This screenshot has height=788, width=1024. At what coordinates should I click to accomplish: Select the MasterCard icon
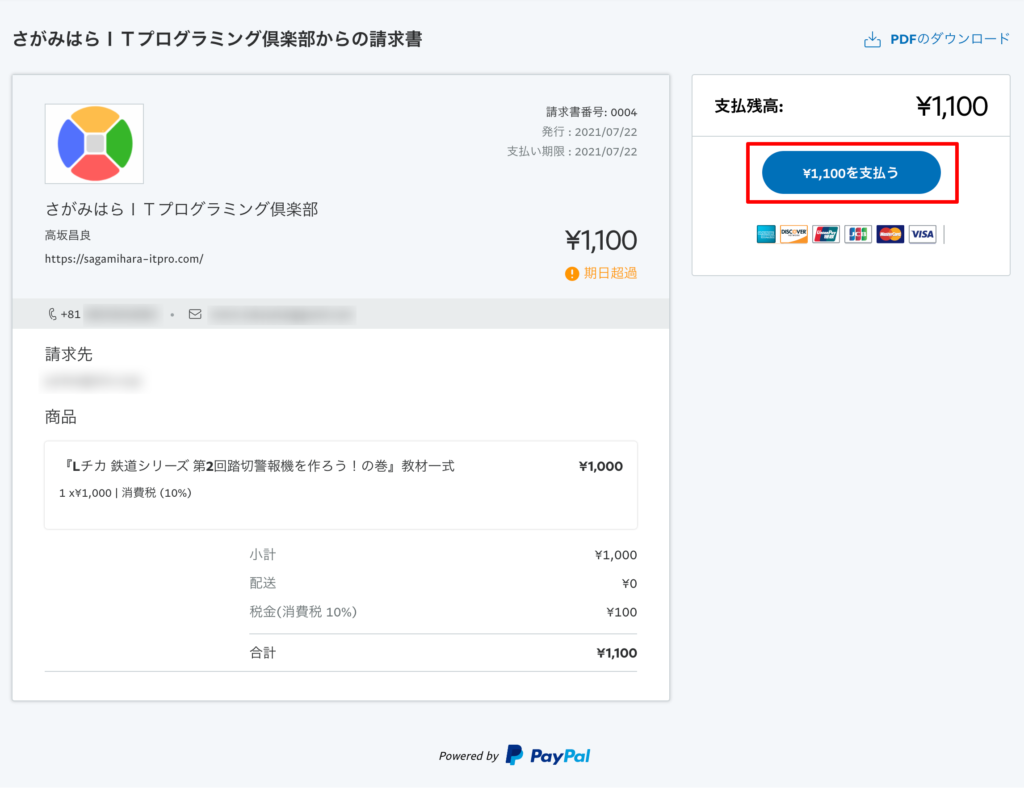point(889,234)
